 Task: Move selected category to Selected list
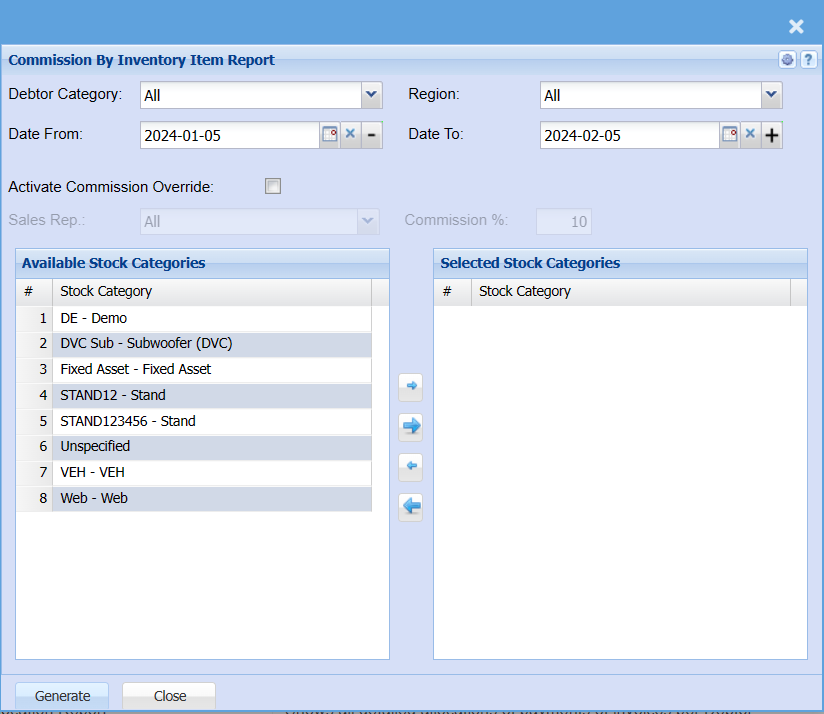(411, 386)
